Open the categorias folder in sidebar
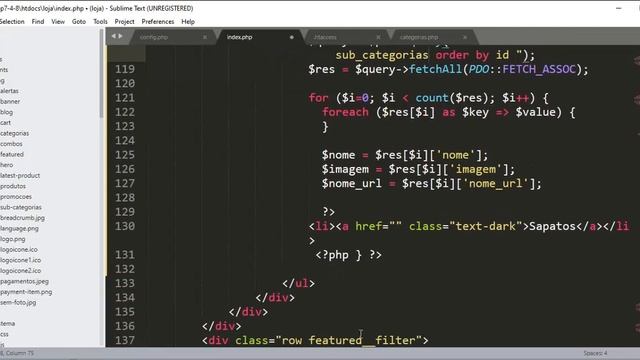 [15, 133]
